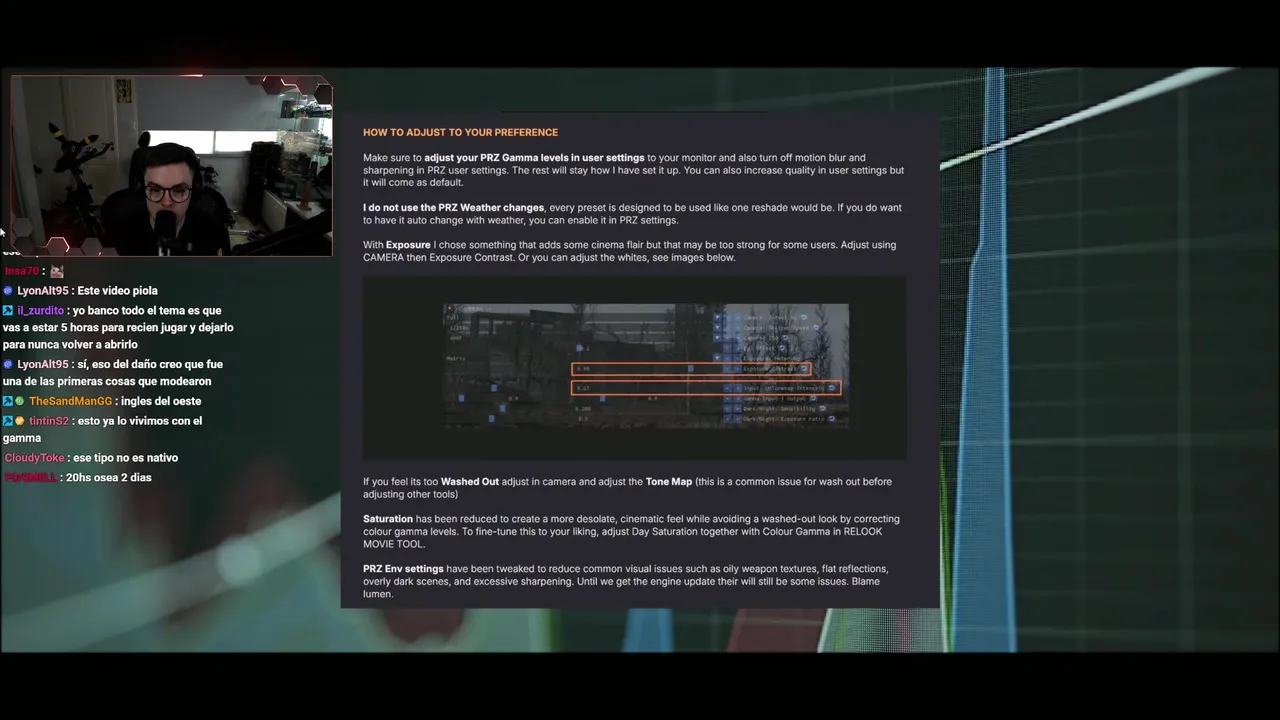Open CloudyToke's chat username
The image size is (1280, 720).
click(35, 458)
